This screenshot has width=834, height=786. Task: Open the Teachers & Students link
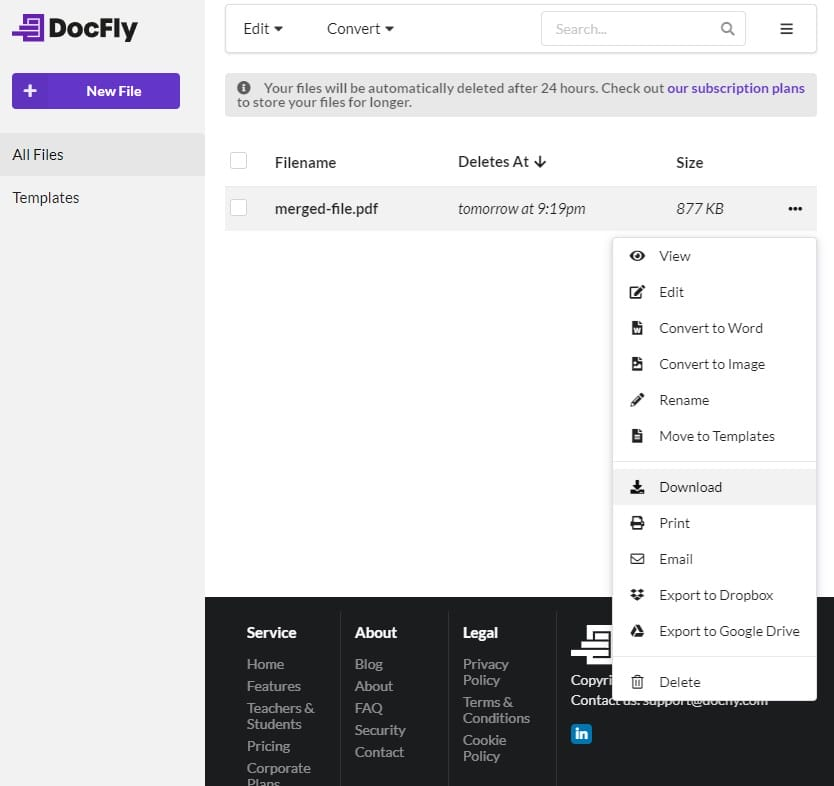click(280, 716)
